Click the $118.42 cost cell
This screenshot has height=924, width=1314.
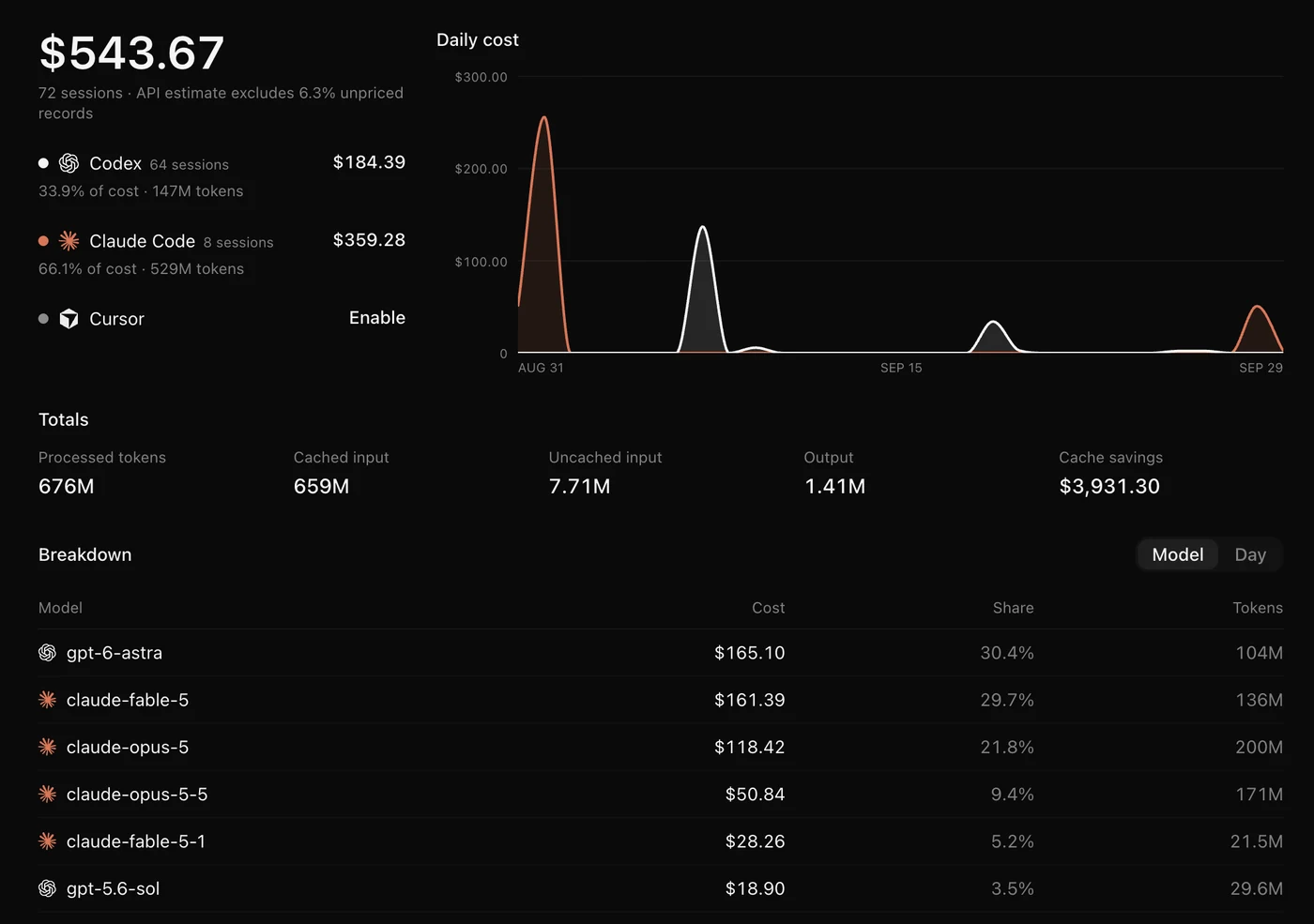(x=749, y=747)
